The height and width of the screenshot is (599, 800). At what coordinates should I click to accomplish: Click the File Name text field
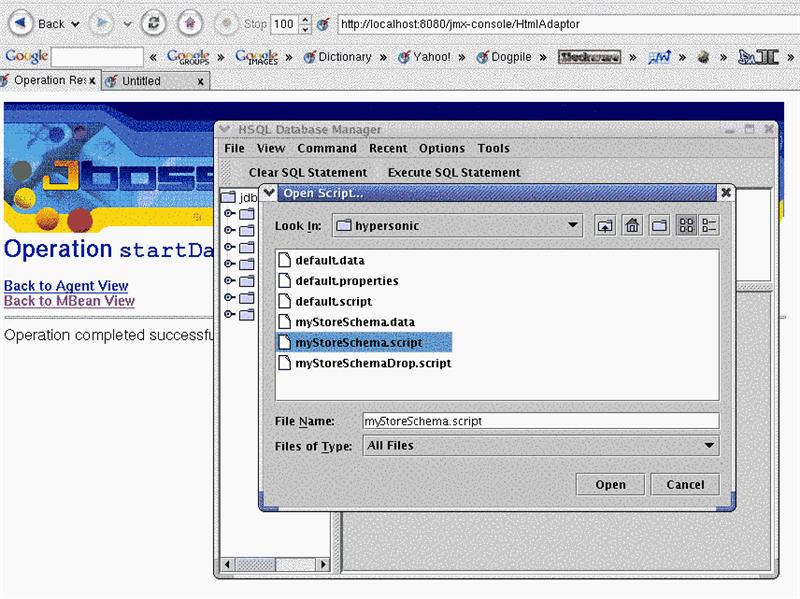click(x=540, y=421)
